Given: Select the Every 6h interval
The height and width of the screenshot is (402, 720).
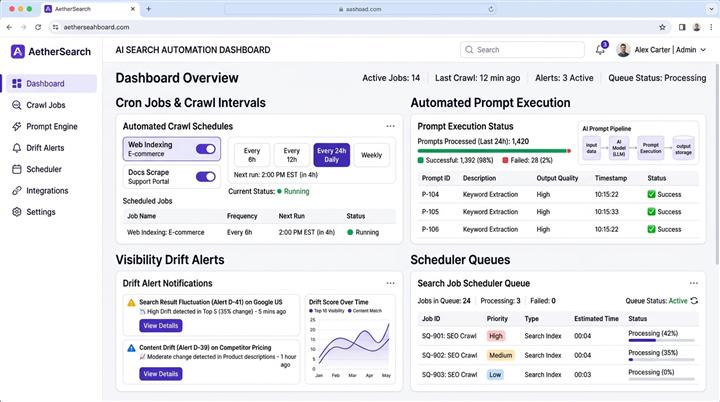Looking at the screenshot, I should (x=252, y=155).
